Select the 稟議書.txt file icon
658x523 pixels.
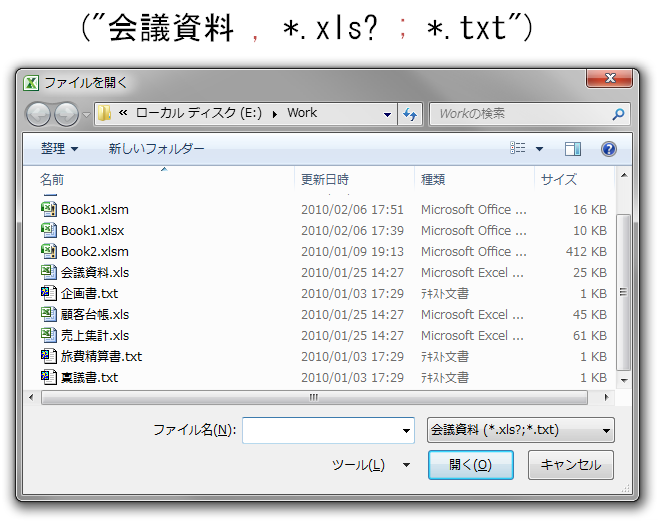49,377
